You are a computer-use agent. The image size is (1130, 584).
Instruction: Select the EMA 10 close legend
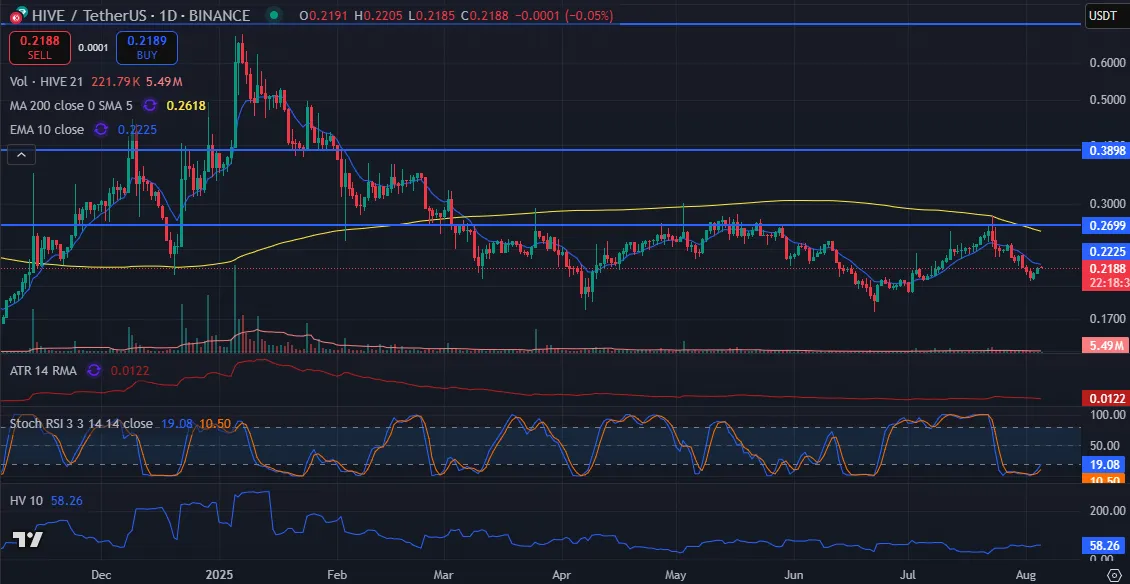pos(47,129)
